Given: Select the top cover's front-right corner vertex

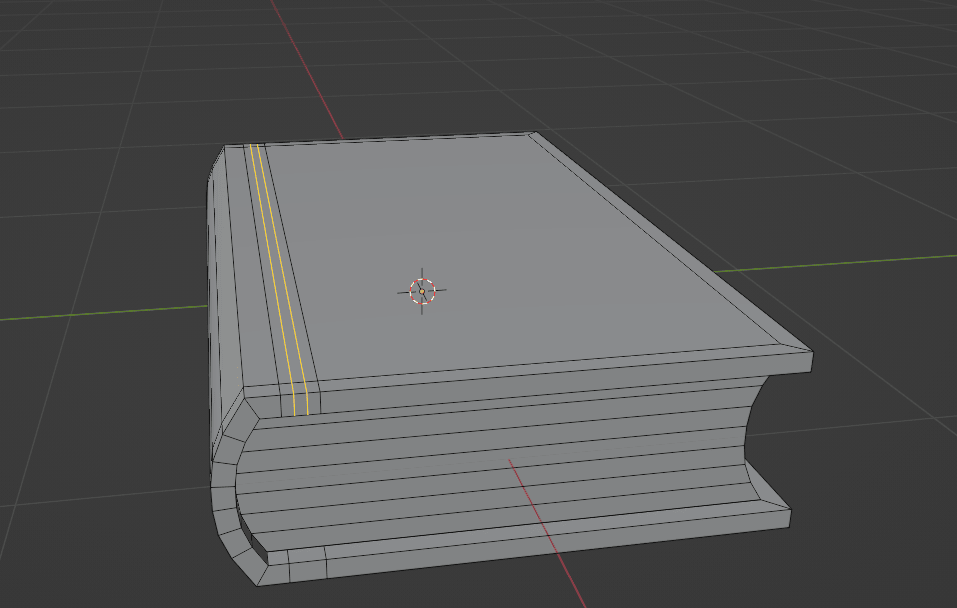Looking at the screenshot, I should click(811, 351).
